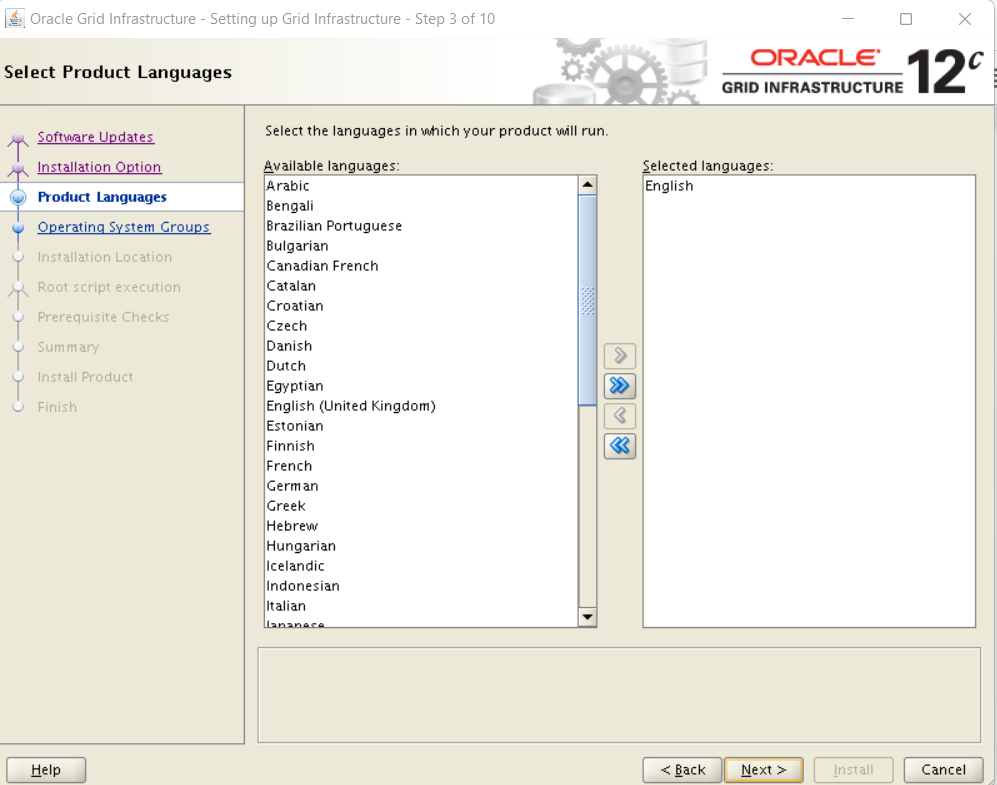997x785 pixels.
Task: Open the Software Updates step link
Action: pyautogui.click(x=95, y=137)
